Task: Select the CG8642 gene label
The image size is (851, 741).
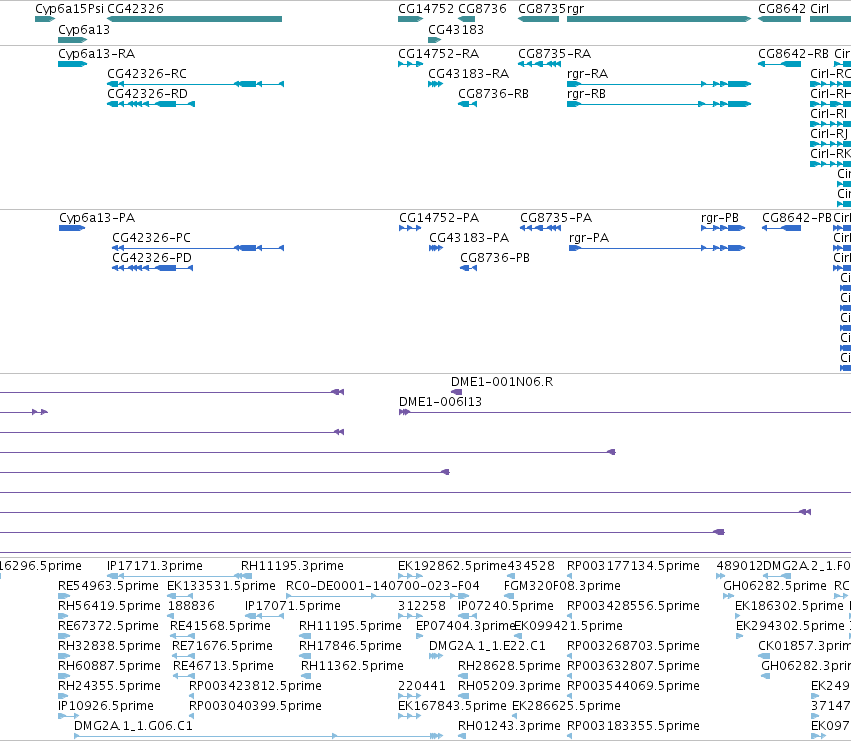Action: 782,9
